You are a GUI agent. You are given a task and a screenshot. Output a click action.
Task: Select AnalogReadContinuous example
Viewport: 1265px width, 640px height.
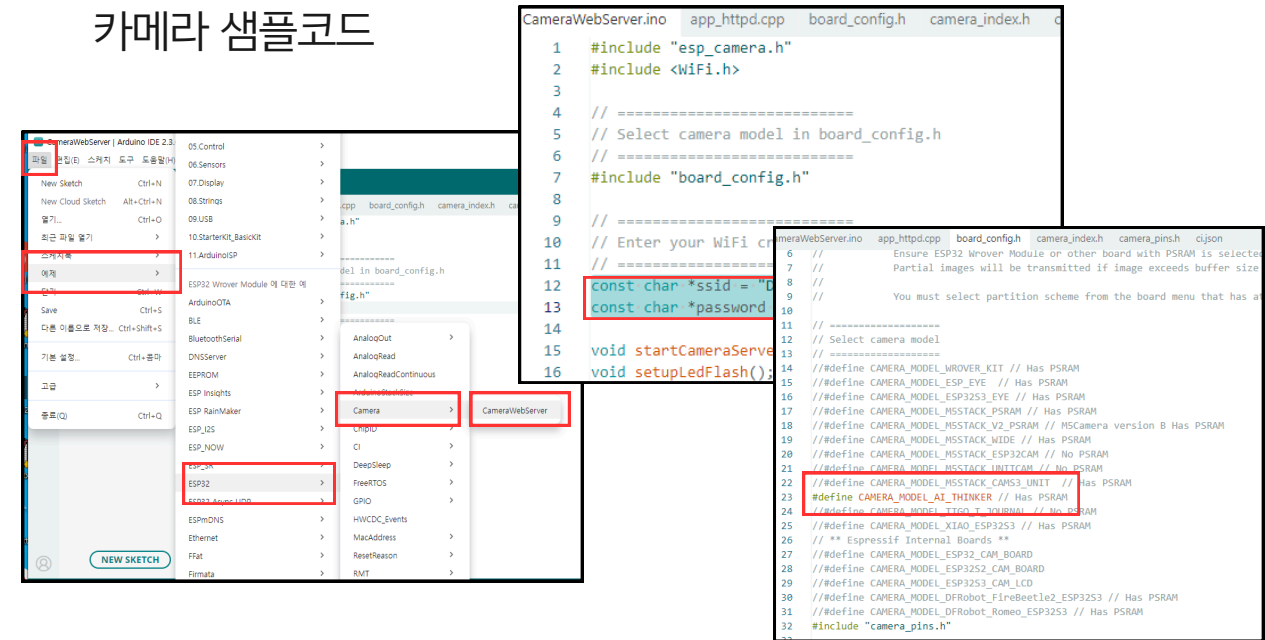coord(405,374)
